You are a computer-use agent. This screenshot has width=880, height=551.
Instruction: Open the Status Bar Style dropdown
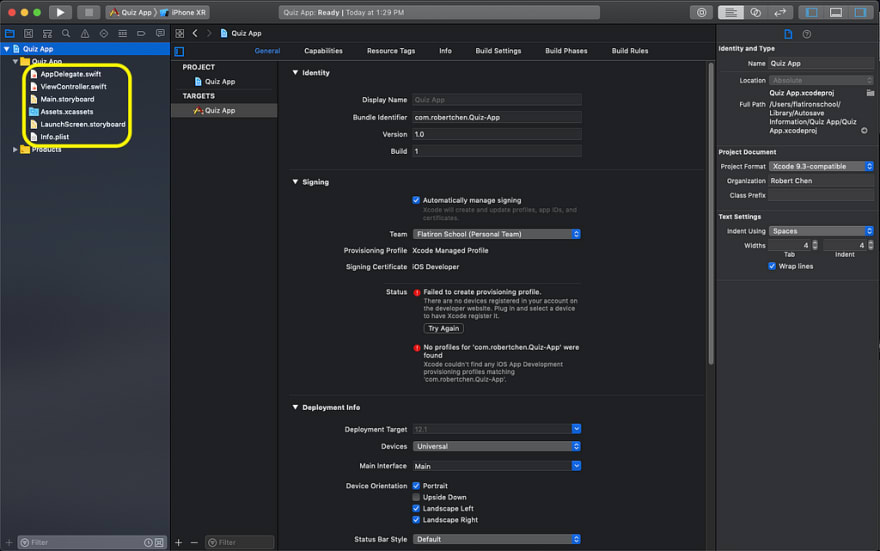497,539
